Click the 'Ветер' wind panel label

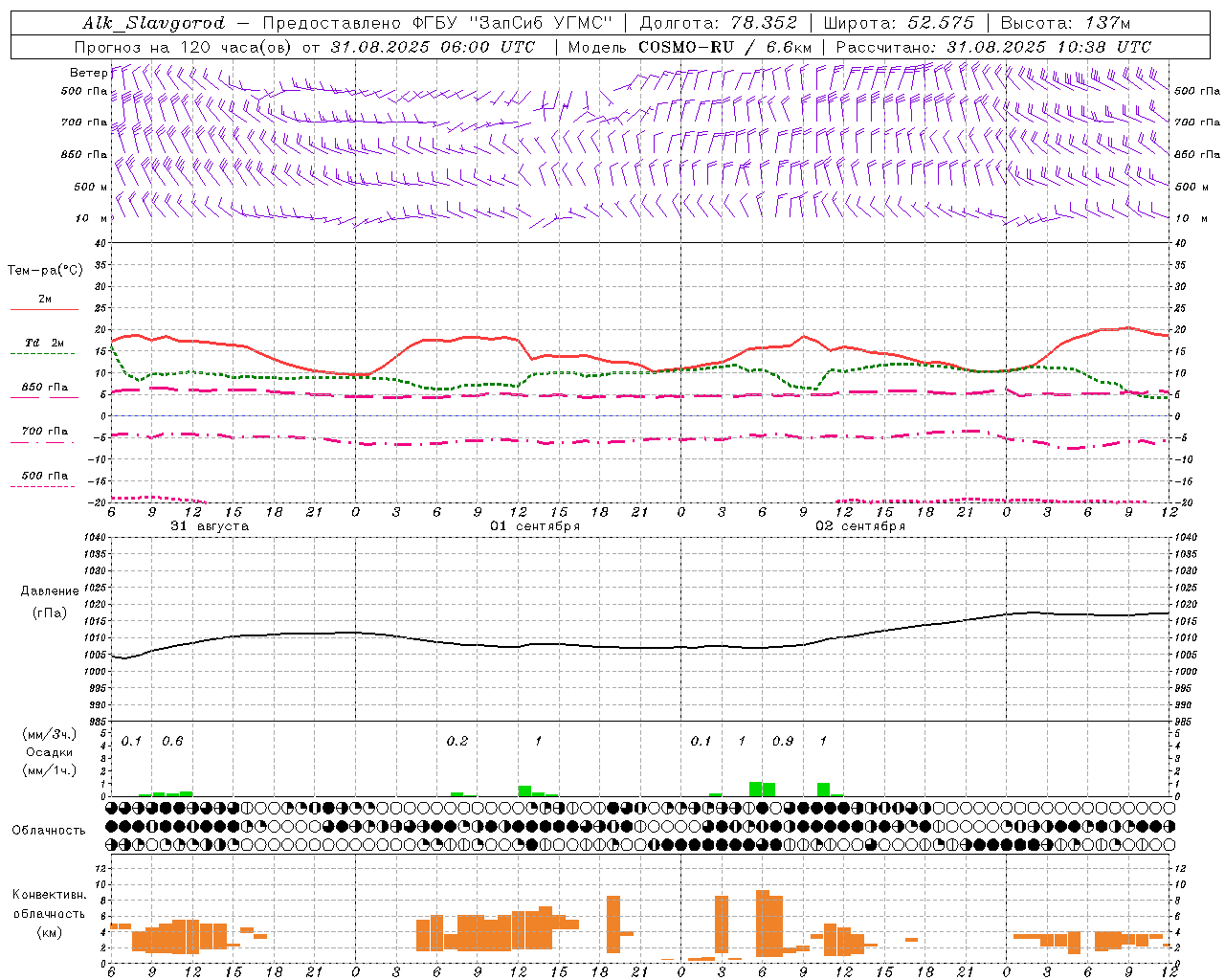click(x=88, y=73)
